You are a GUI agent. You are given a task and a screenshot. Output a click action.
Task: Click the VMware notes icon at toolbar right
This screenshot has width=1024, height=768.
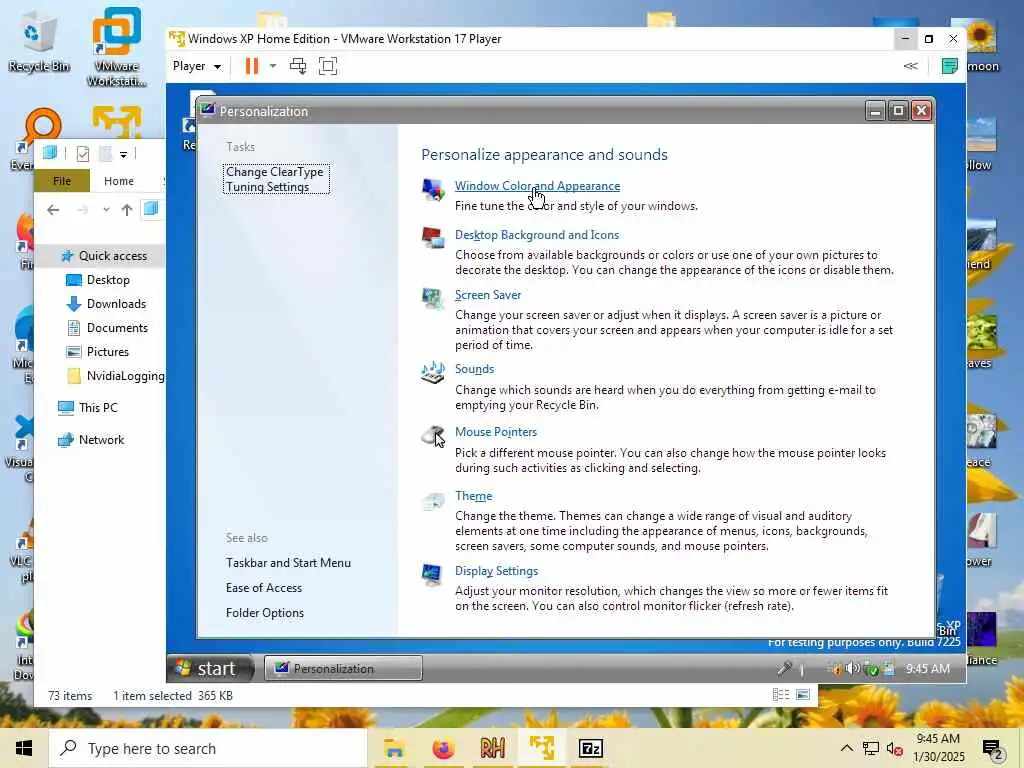[950, 66]
